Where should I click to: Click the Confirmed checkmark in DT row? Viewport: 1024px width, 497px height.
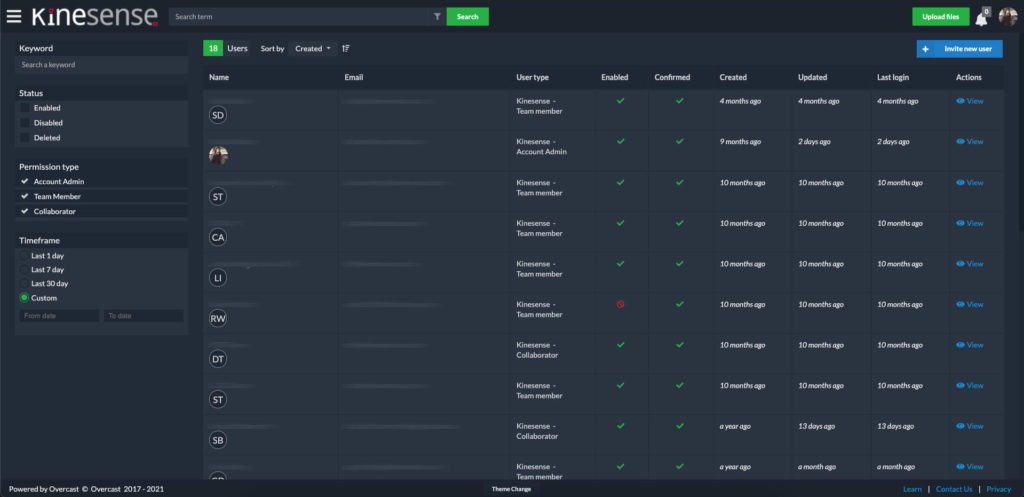pos(680,345)
